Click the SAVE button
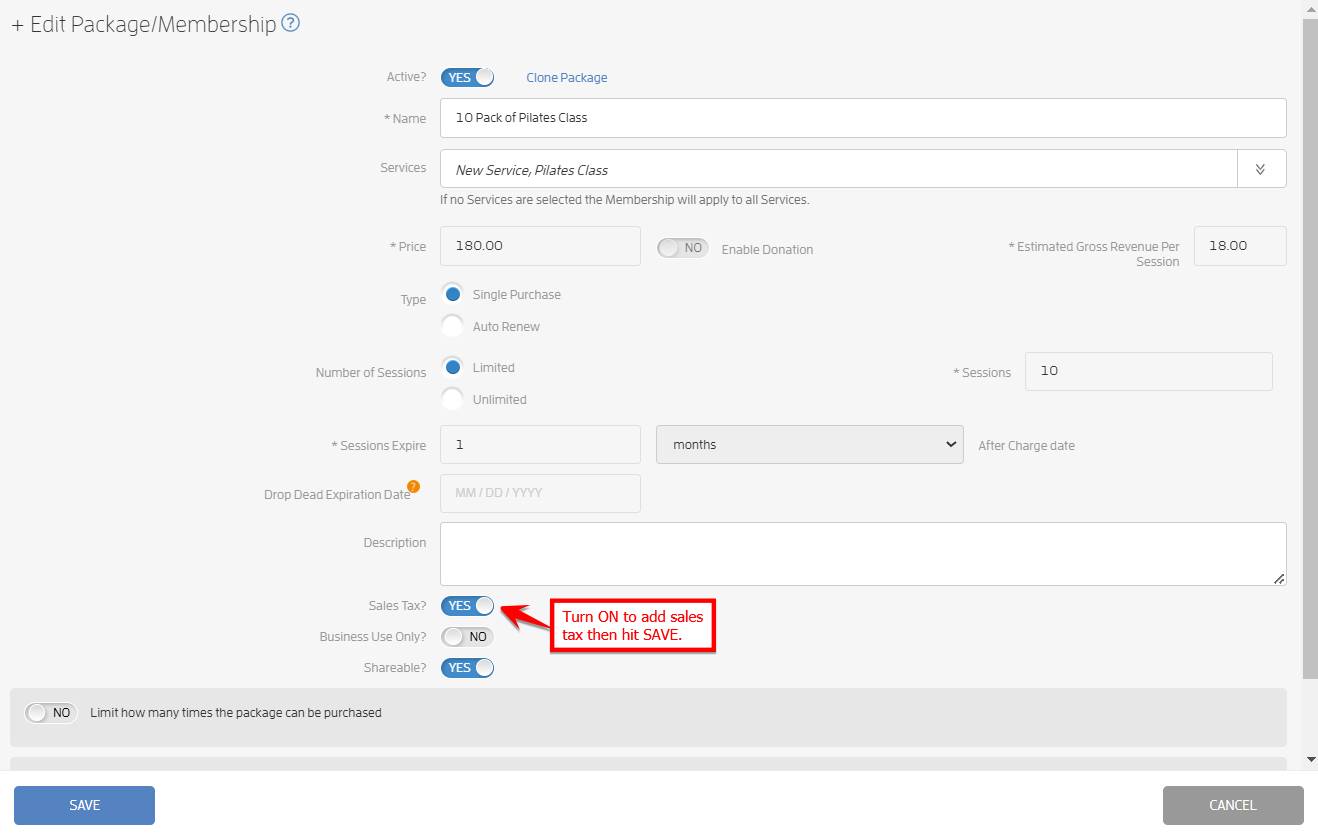This screenshot has width=1318, height=836. [84, 805]
